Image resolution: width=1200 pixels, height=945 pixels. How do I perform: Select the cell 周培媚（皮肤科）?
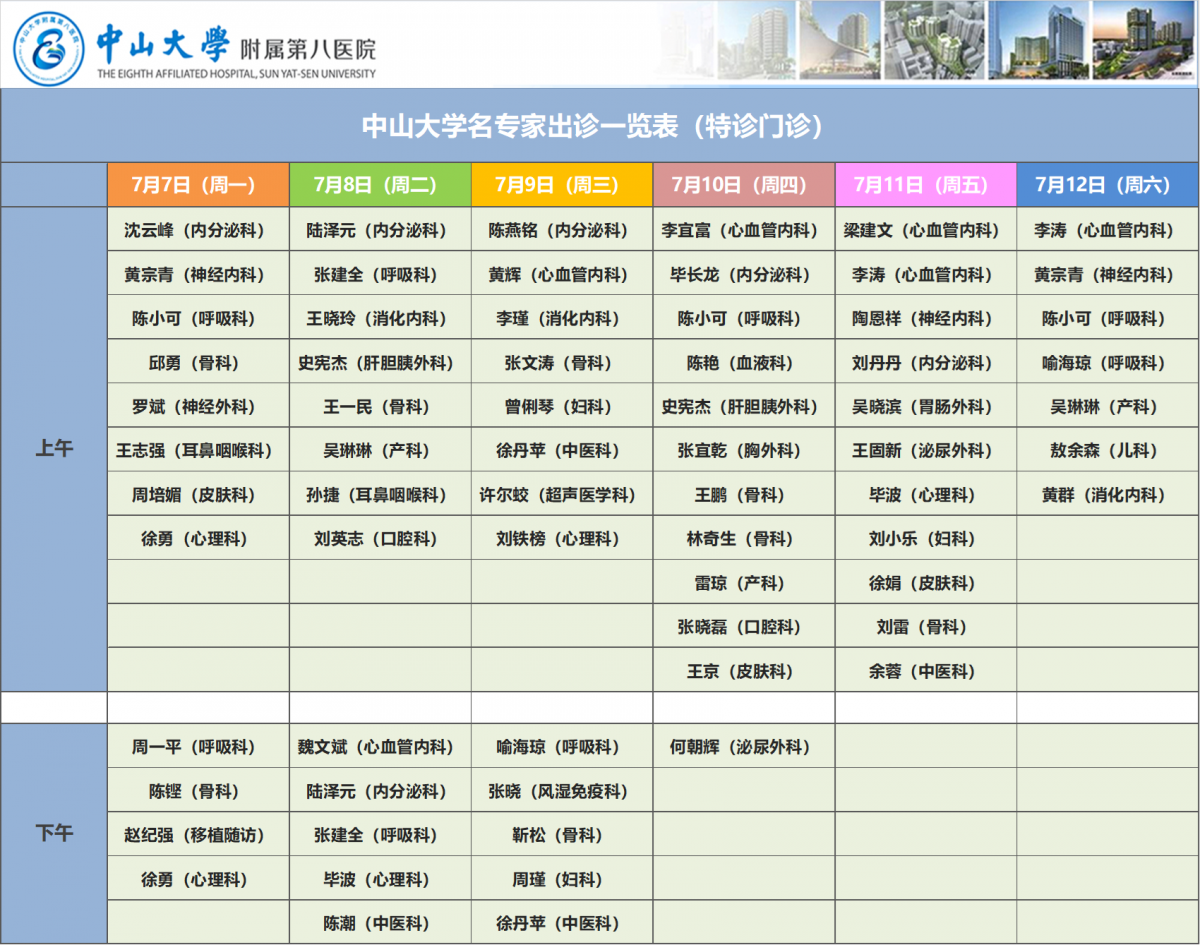click(198, 494)
